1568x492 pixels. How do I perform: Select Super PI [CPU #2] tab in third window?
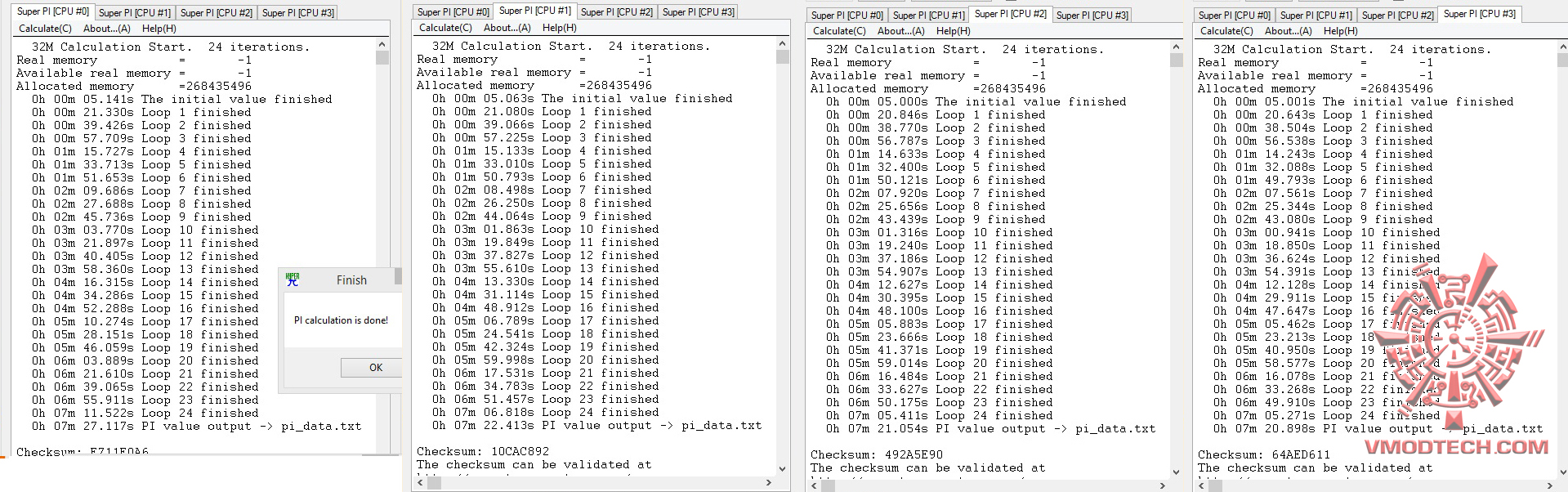(1011, 14)
